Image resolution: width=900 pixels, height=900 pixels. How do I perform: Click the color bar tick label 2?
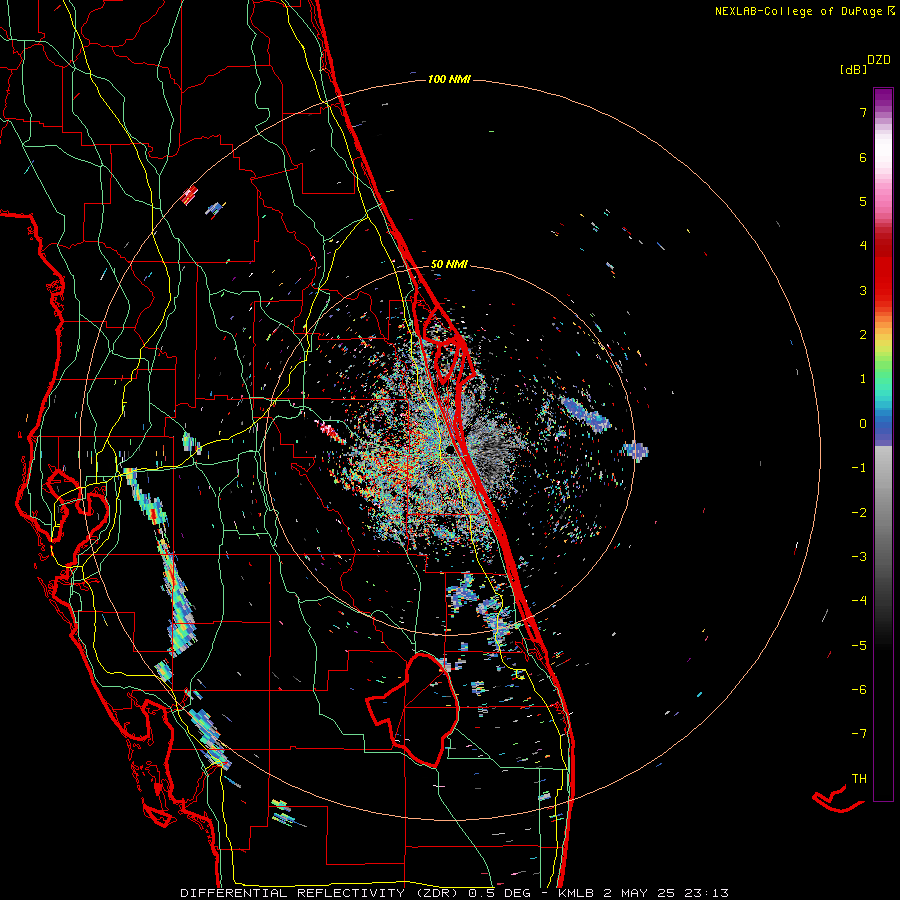click(x=863, y=335)
